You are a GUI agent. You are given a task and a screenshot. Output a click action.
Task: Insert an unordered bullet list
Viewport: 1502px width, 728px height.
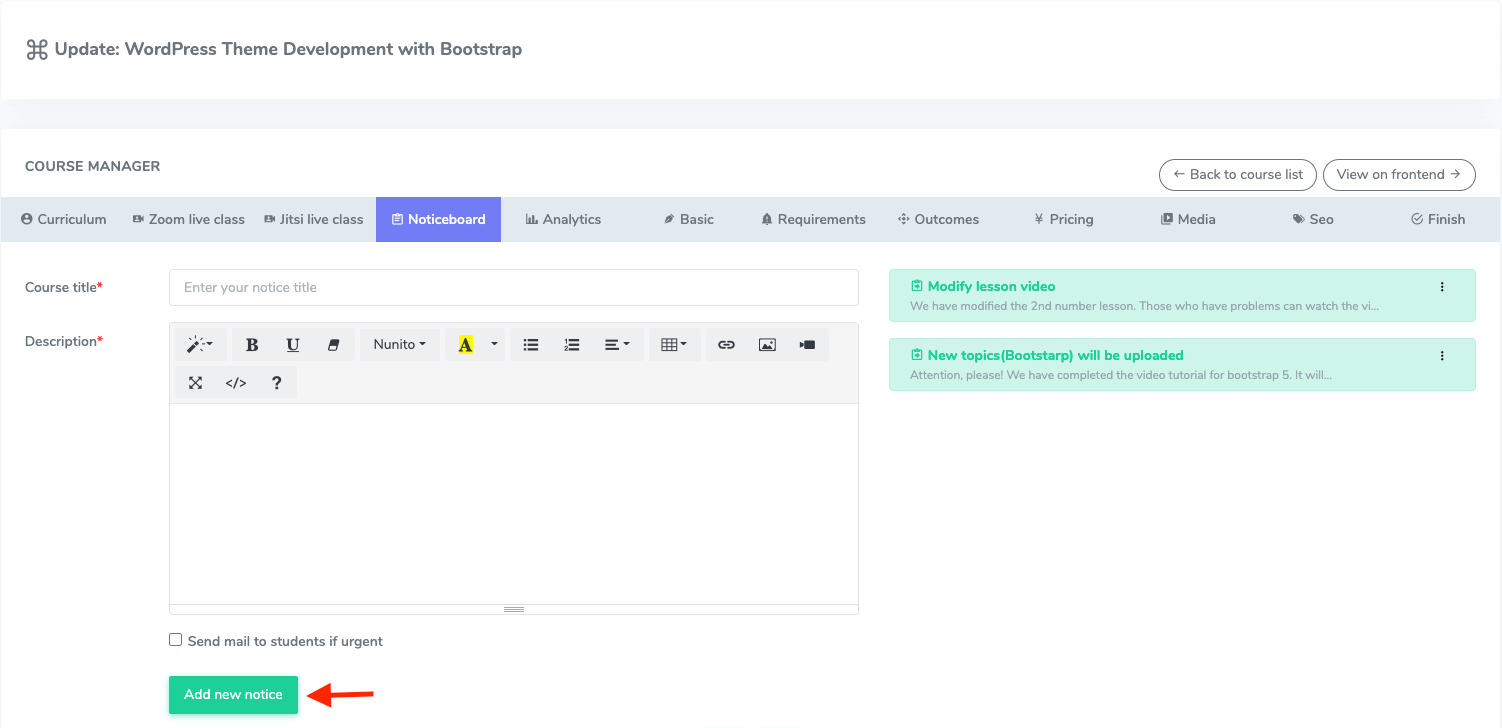[x=531, y=345]
